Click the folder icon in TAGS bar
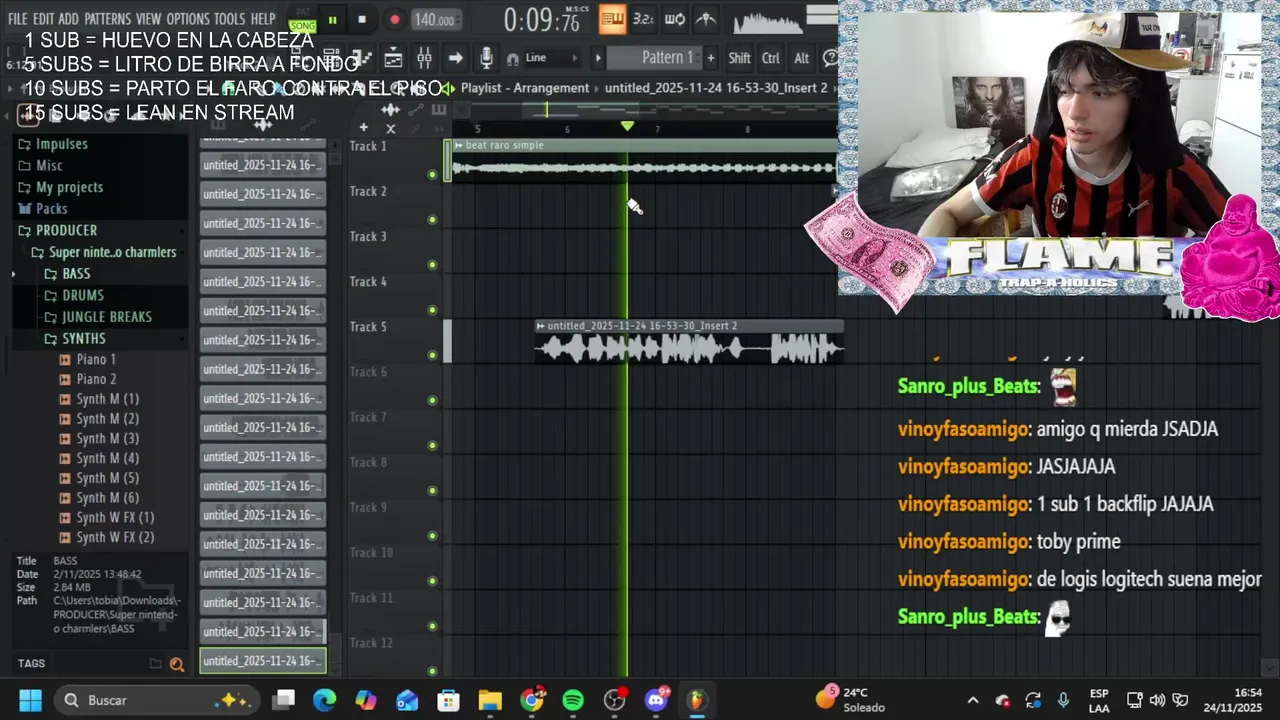The height and width of the screenshot is (720, 1280). 155,663
